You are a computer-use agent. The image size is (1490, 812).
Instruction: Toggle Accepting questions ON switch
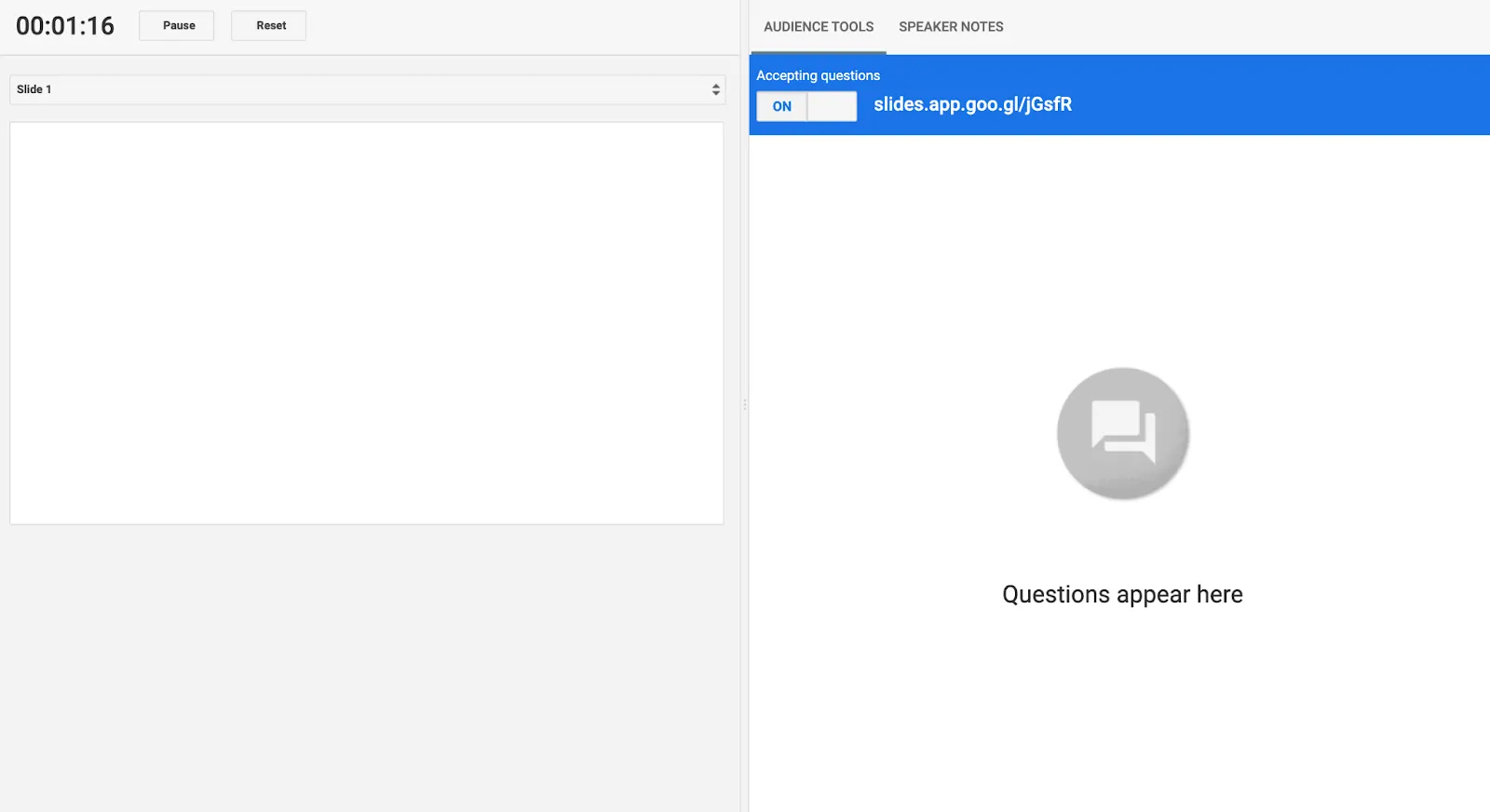(806, 106)
